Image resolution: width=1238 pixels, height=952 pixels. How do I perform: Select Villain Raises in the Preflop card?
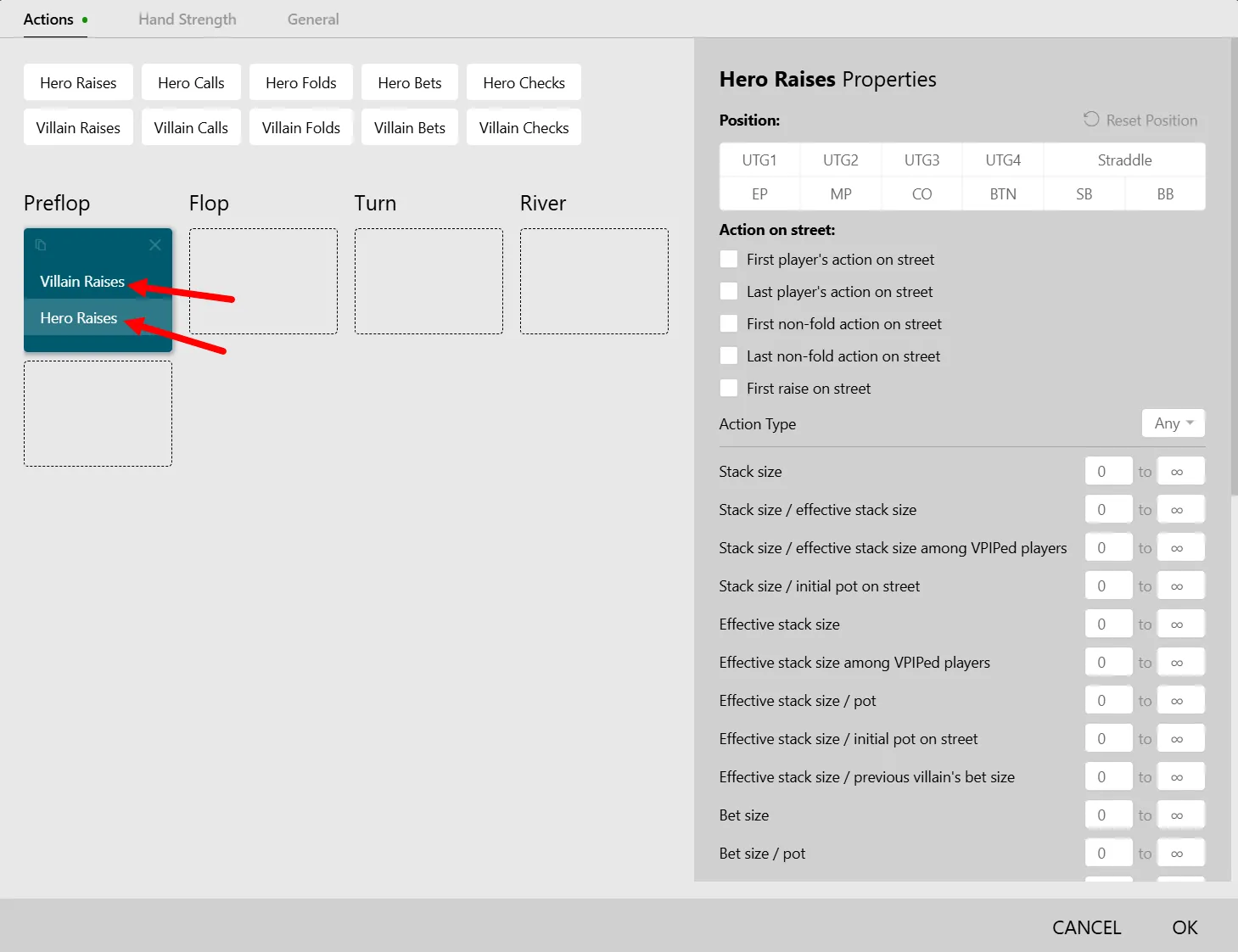pos(82,282)
